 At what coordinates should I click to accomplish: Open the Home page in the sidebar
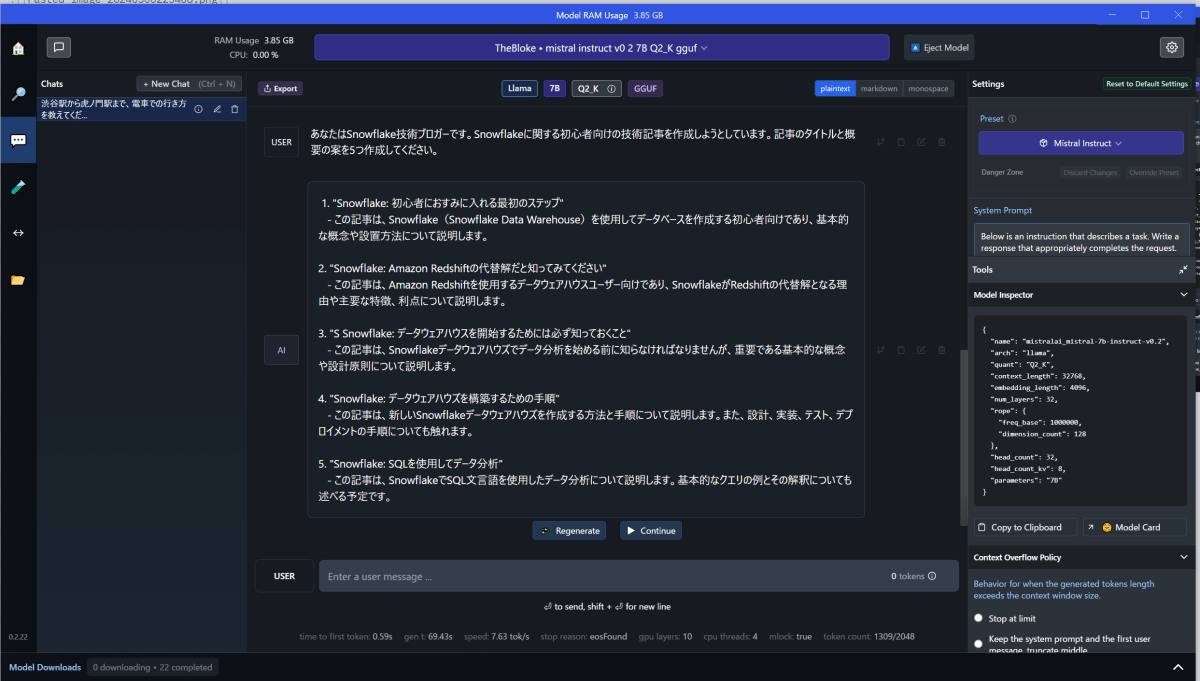(18, 48)
